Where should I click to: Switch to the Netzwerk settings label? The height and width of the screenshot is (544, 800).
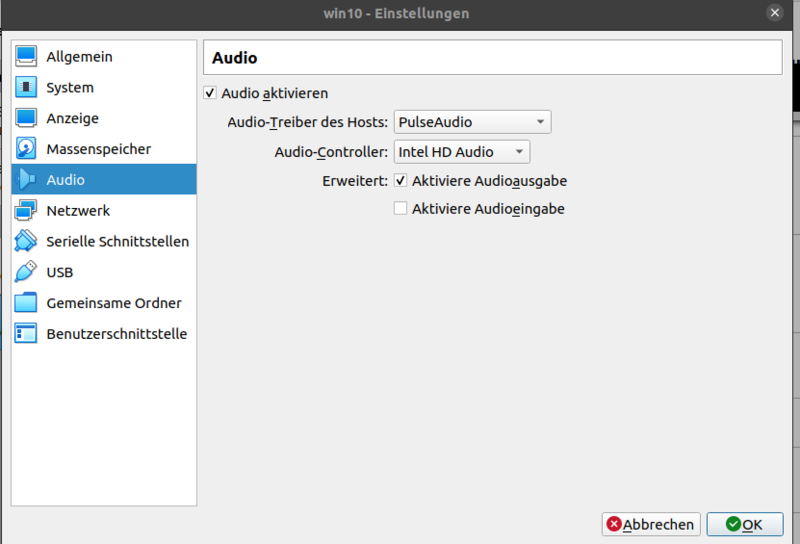coord(78,211)
